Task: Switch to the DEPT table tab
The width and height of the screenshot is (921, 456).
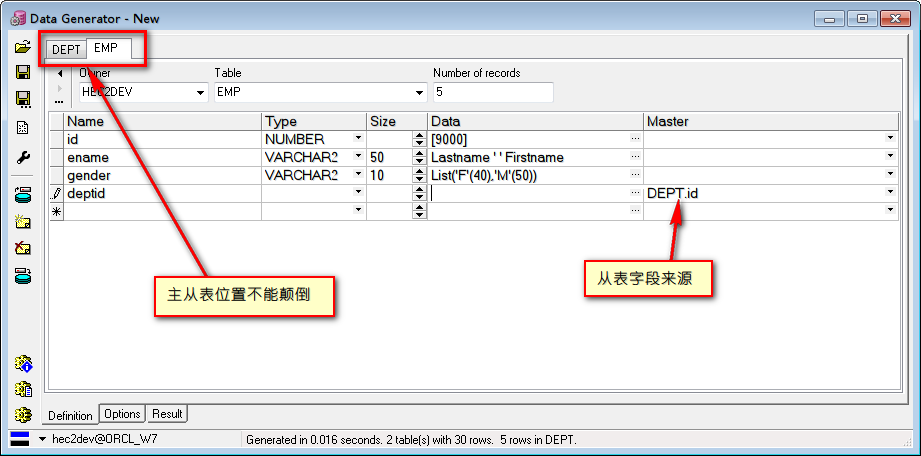Action: pyautogui.click(x=66, y=49)
